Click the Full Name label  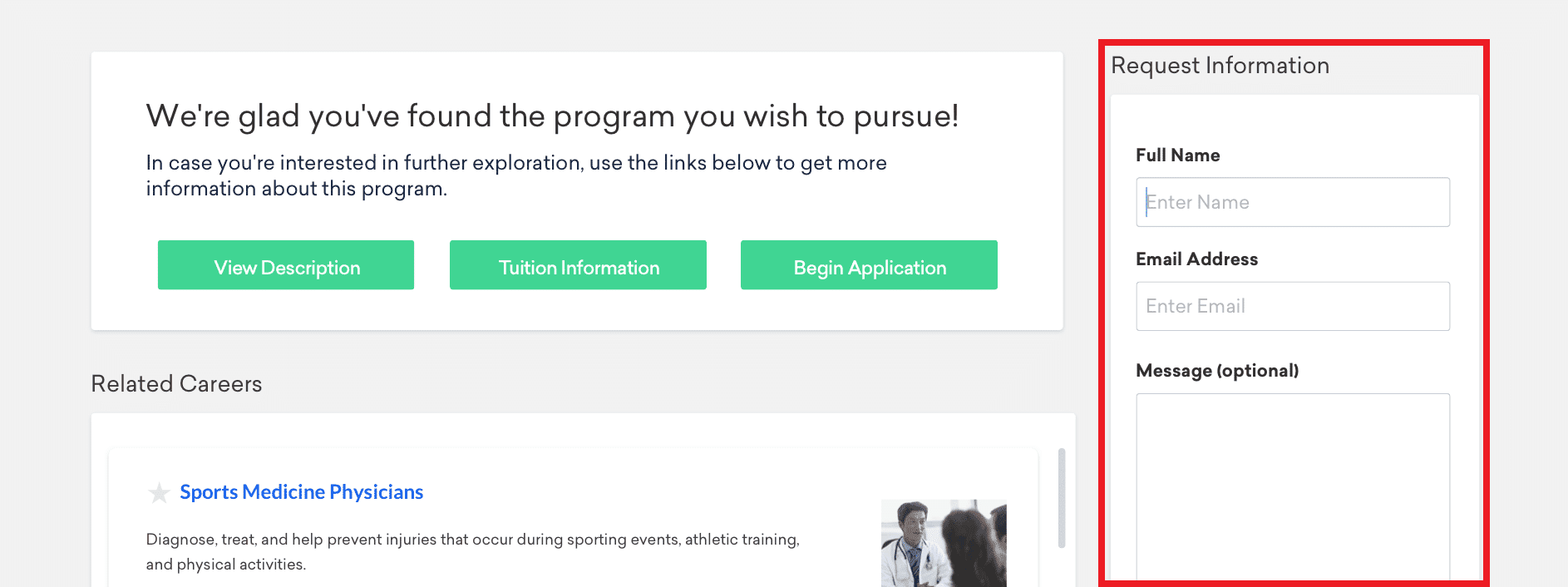(x=1177, y=155)
